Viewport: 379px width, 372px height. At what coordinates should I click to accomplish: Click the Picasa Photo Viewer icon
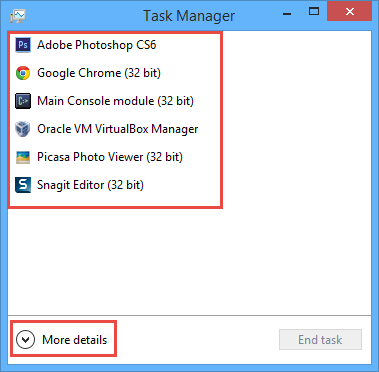tap(23, 157)
